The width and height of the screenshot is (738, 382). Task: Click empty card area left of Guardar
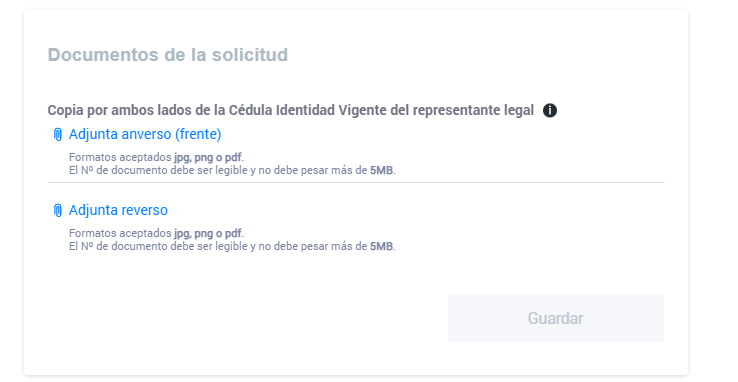click(x=245, y=318)
